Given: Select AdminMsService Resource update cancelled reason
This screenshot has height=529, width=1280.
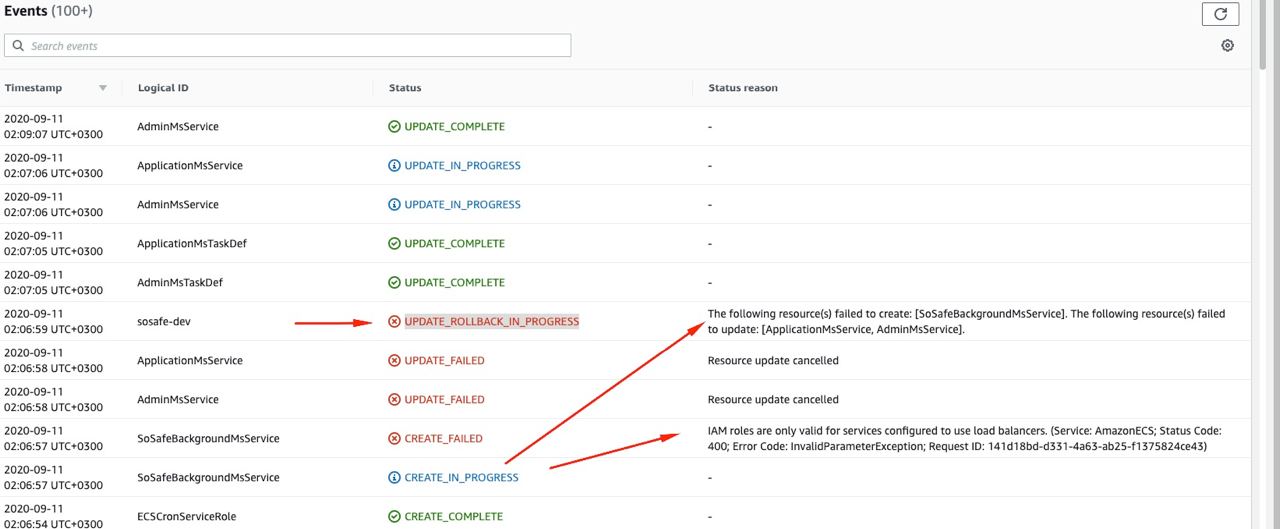Looking at the screenshot, I should tap(773, 400).
